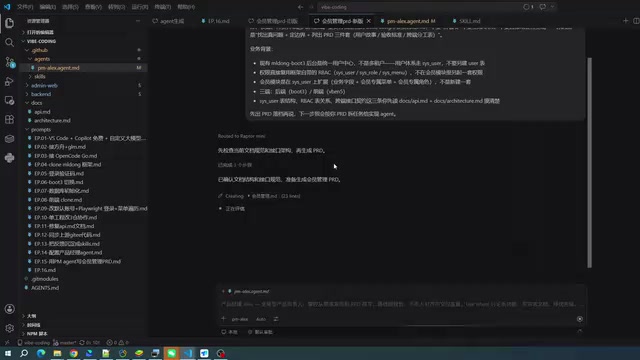Go back using the navigation arrow
Image resolution: width=640 pixels, height=360 pixels.
300,7
